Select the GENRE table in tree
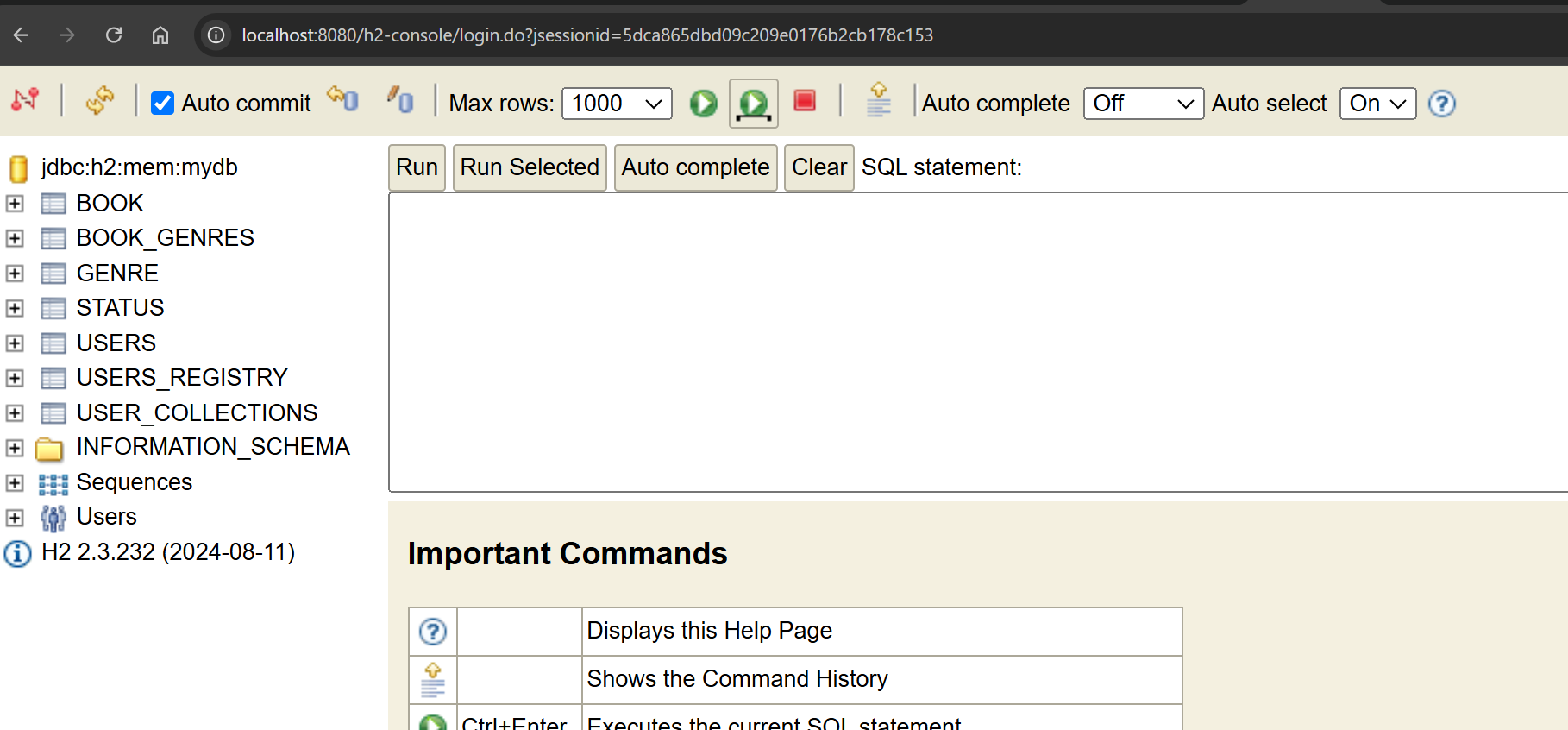This screenshot has height=730, width=1568. pos(117,274)
